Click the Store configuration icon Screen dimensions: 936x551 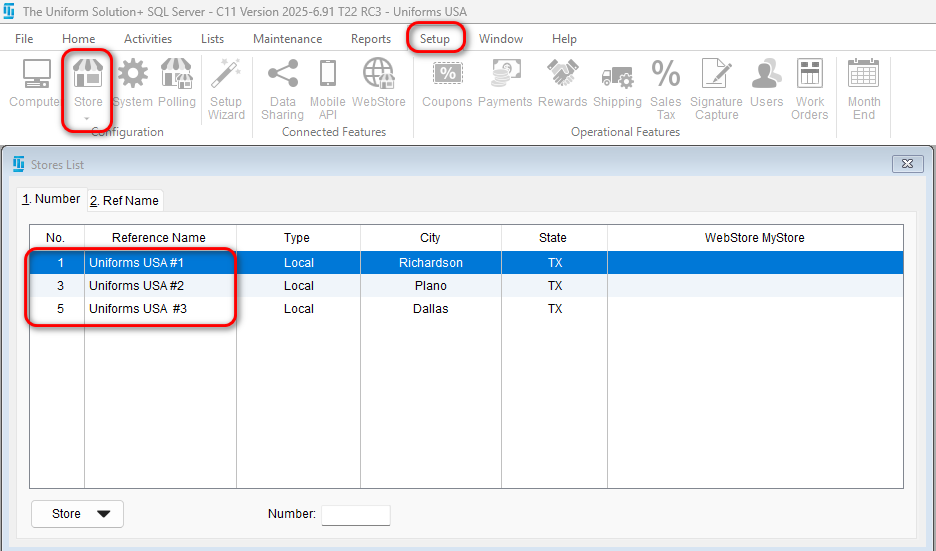point(88,77)
